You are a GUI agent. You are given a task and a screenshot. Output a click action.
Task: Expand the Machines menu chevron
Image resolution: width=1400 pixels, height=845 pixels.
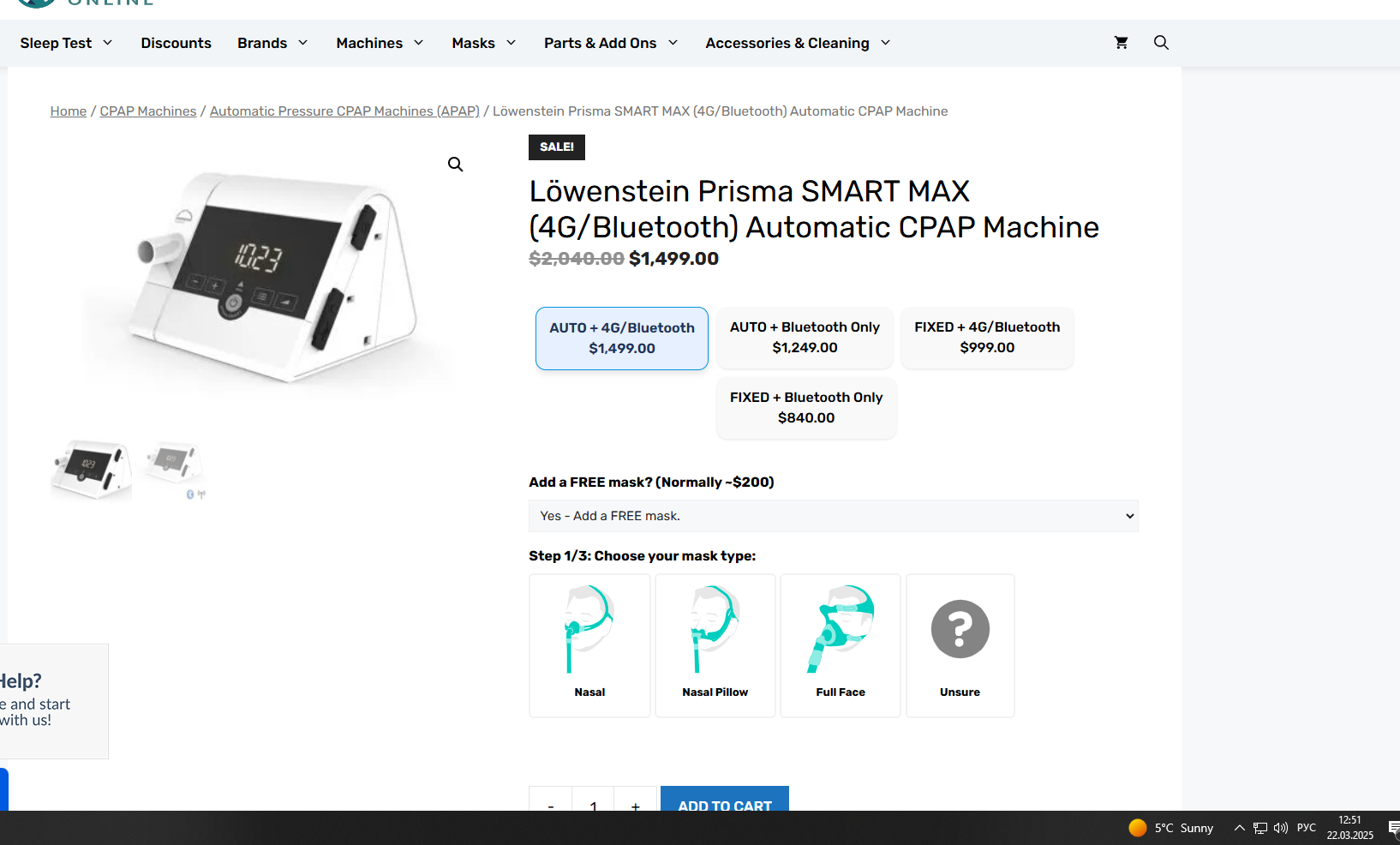[x=419, y=43]
